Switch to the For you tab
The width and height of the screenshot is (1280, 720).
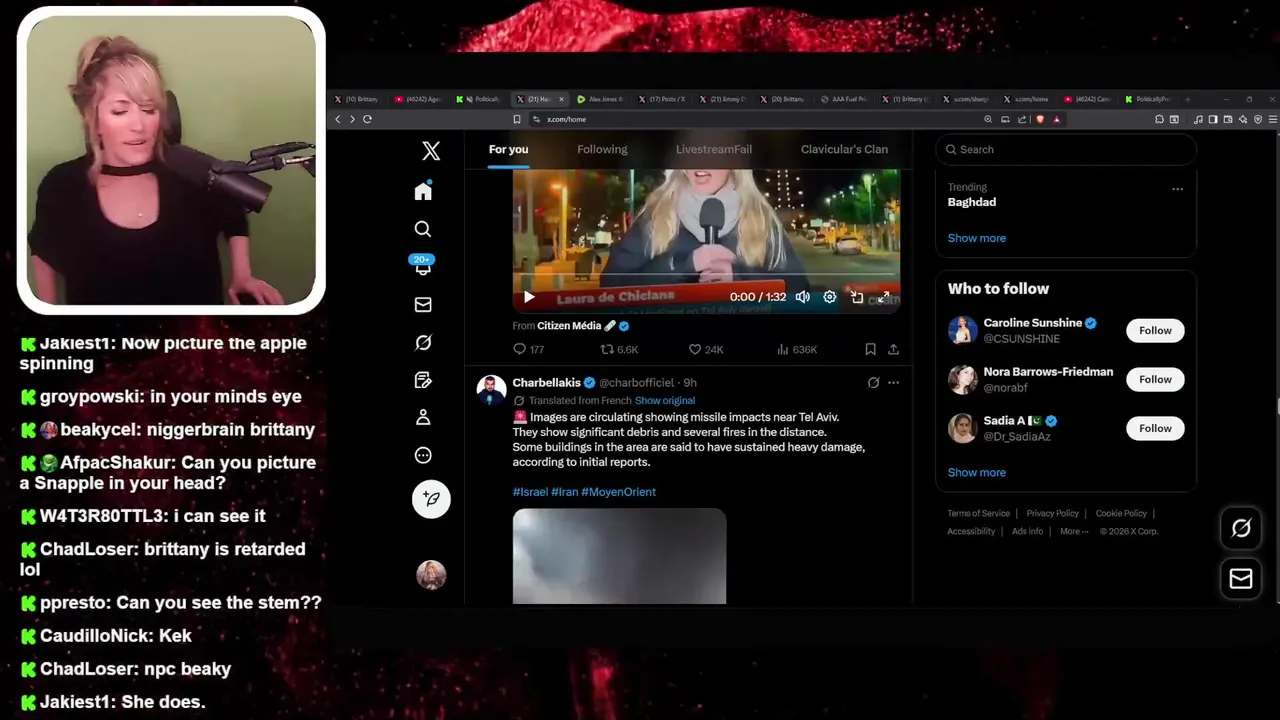(508, 149)
